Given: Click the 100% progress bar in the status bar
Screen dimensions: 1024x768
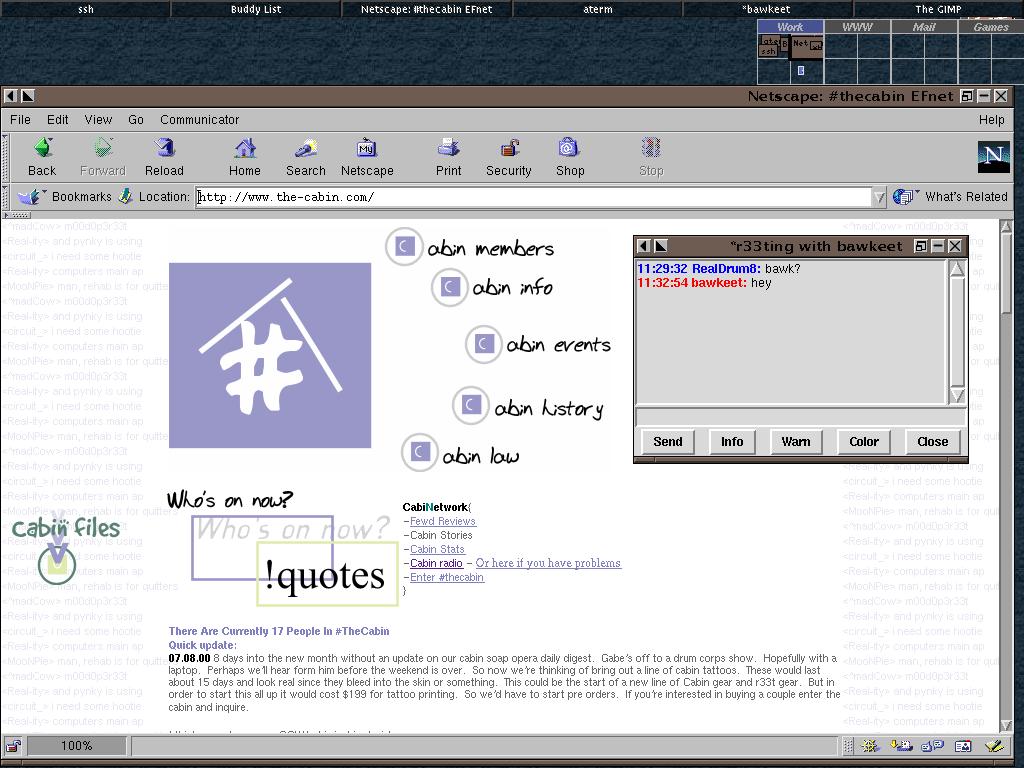Looking at the screenshot, I should [76, 745].
